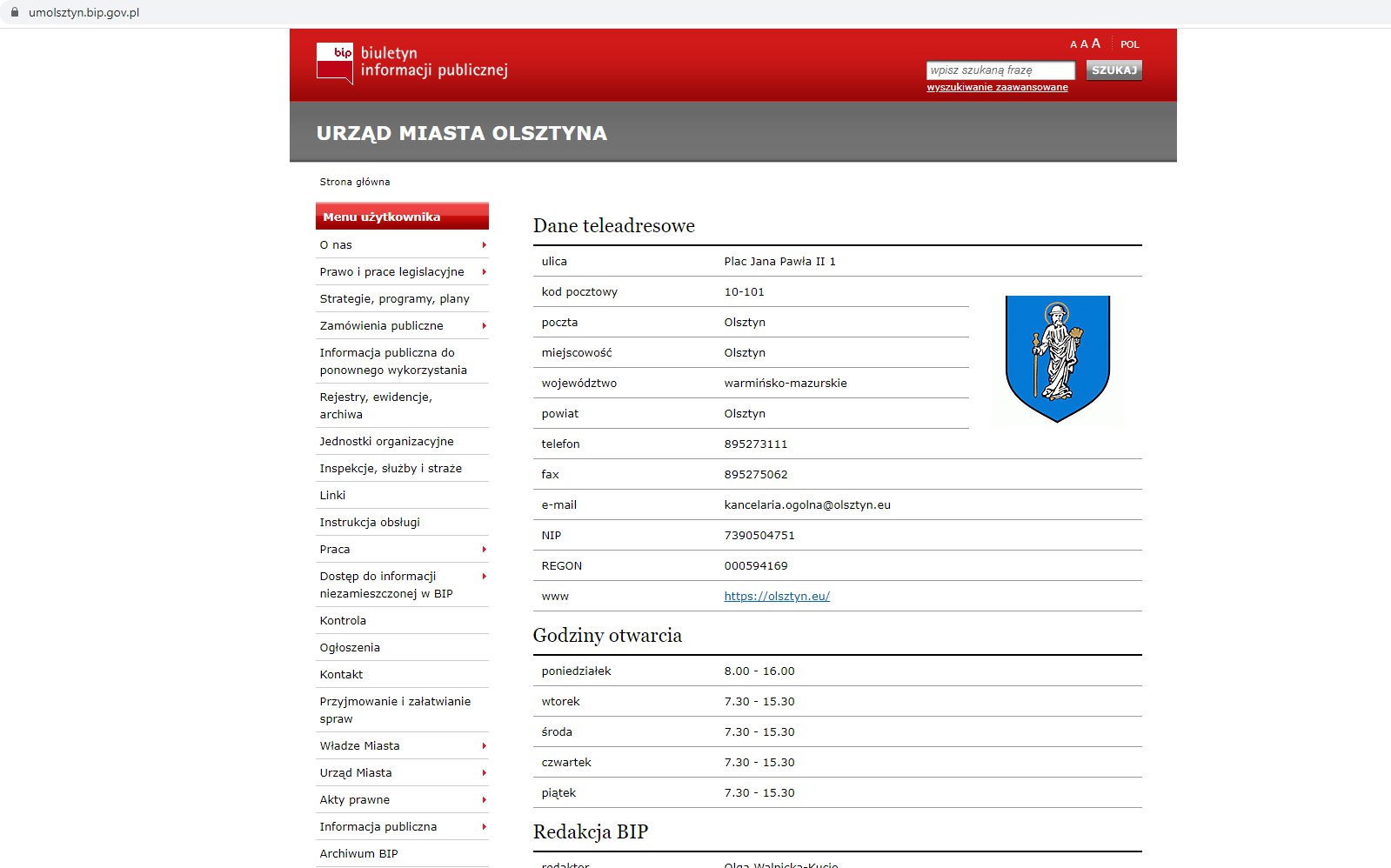This screenshot has height=868, width=1391.
Task: Click the search phrase input field
Action: pyautogui.click(x=1000, y=70)
